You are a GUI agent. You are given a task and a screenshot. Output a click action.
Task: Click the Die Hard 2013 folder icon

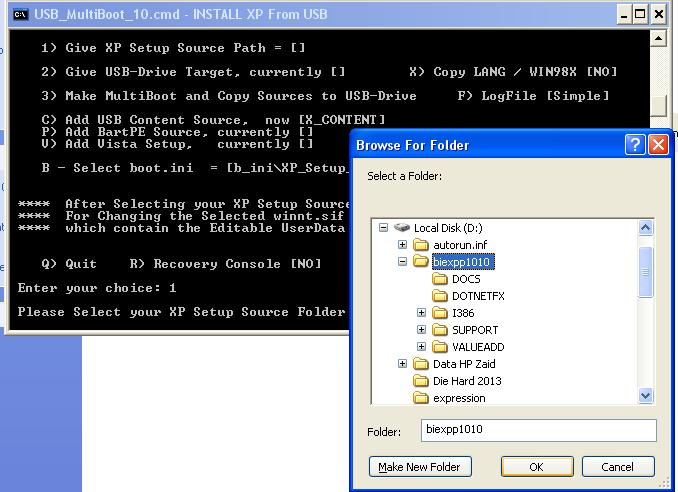421,381
